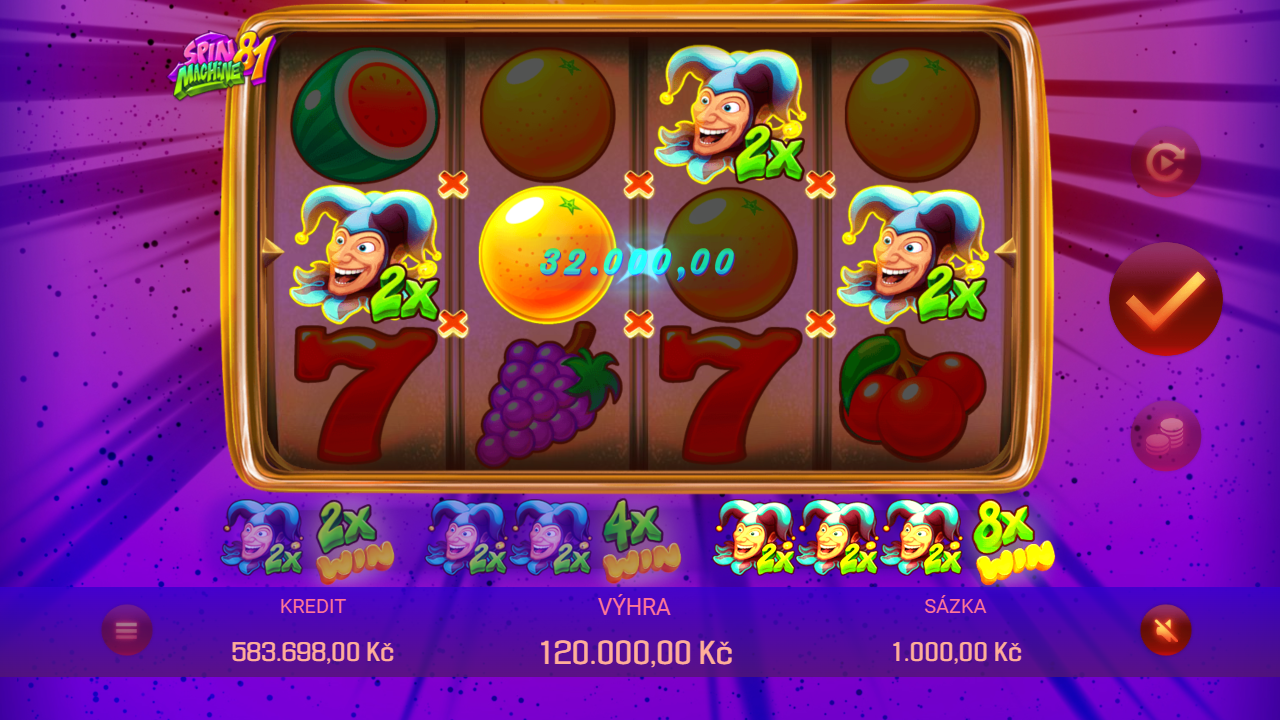Click the 8x WIN three jokers indicator
Image resolution: width=1280 pixels, height=720 pixels.
tap(884, 541)
